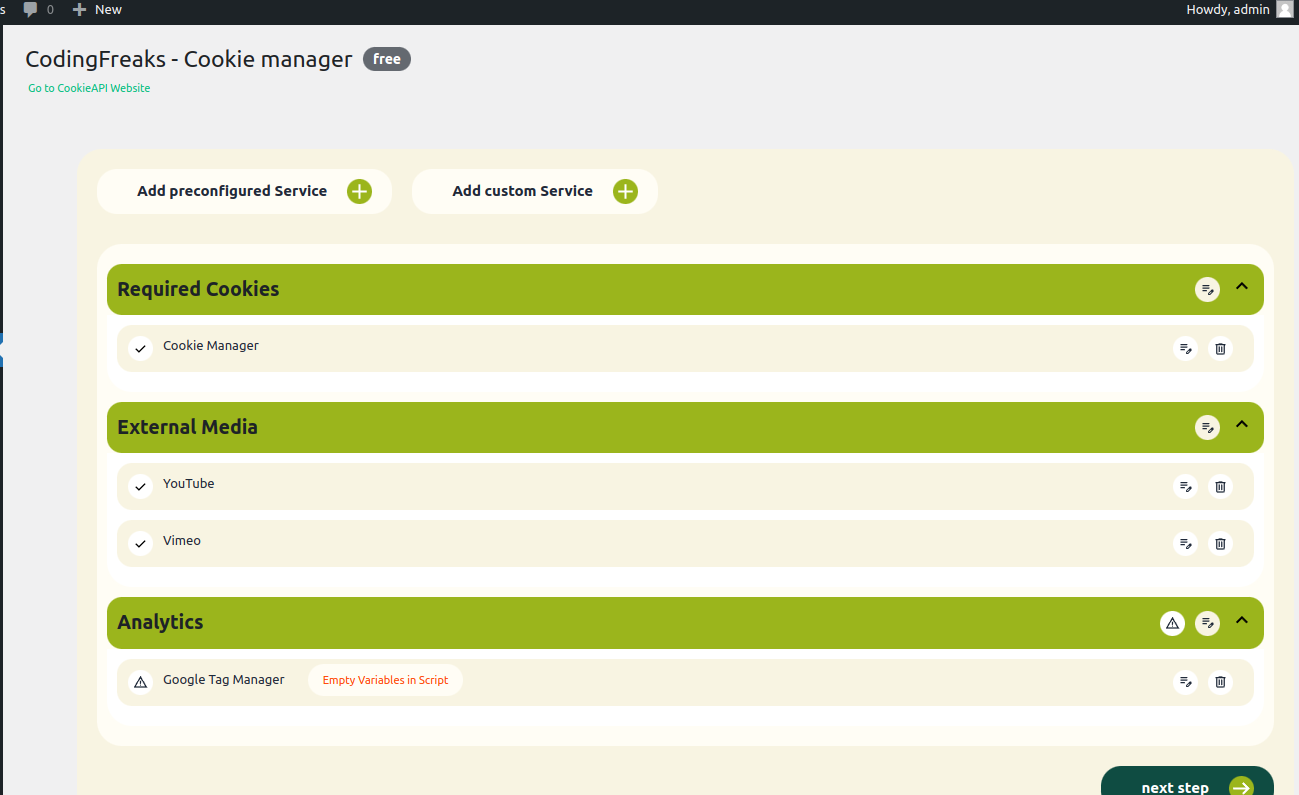Delete the YouTube service
Image resolution: width=1299 pixels, height=795 pixels.
(1220, 487)
